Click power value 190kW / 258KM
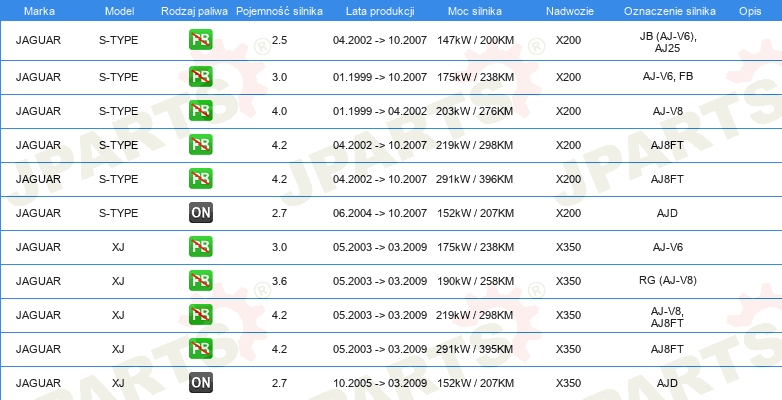The height and width of the screenshot is (400, 782). coord(475,281)
